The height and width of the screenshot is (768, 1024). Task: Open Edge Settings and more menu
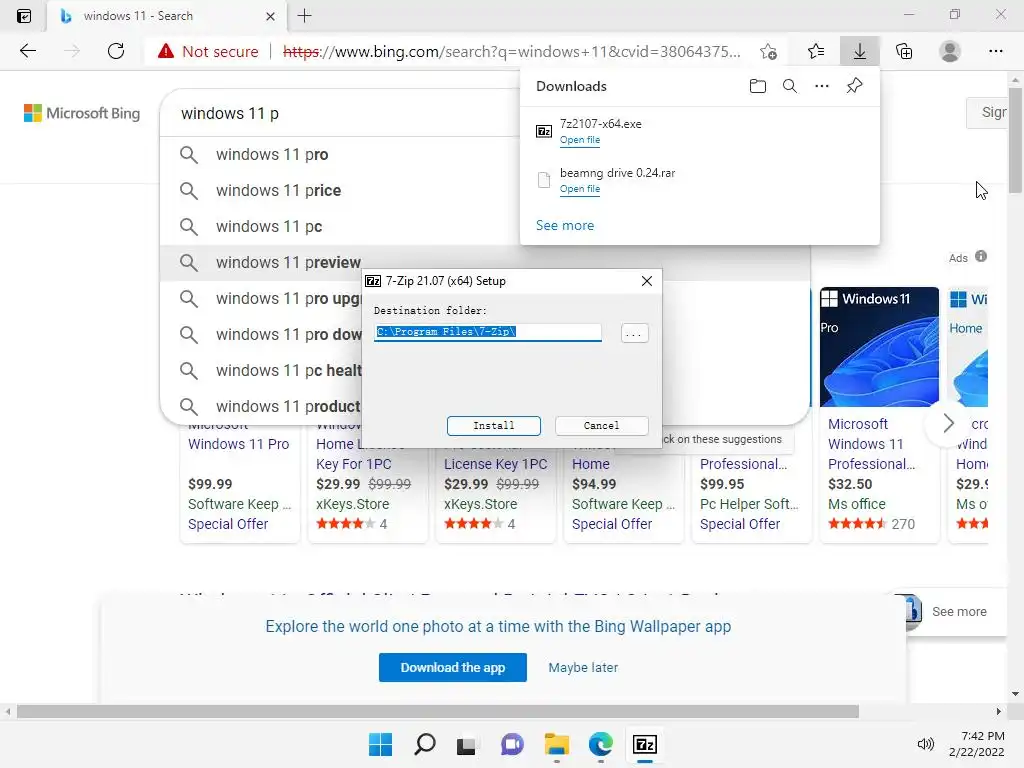click(x=995, y=51)
